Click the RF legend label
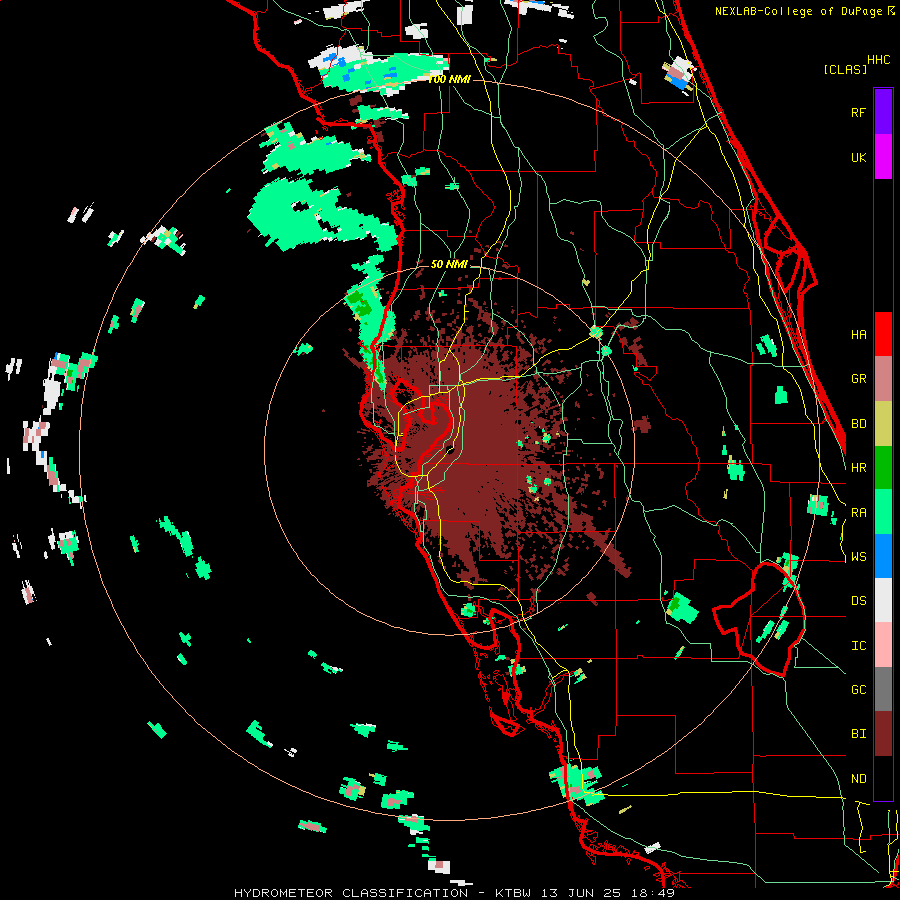This screenshot has height=900, width=900. coord(858,112)
